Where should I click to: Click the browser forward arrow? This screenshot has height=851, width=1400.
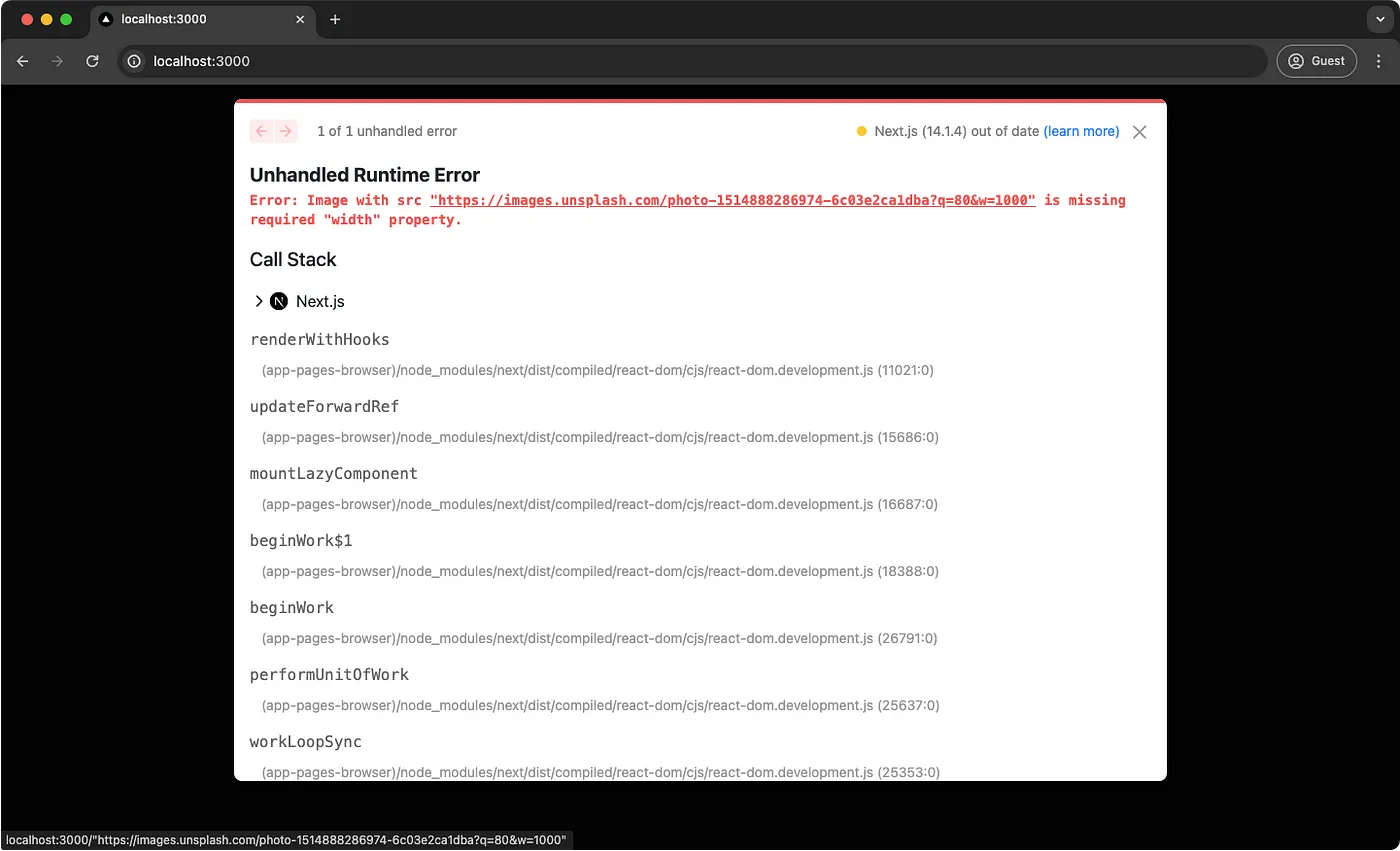(x=57, y=61)
